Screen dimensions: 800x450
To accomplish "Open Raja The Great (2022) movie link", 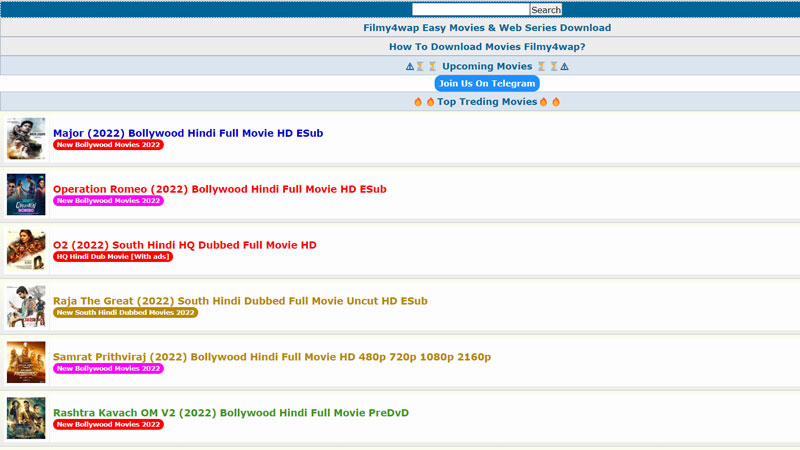I will (240, 301).
